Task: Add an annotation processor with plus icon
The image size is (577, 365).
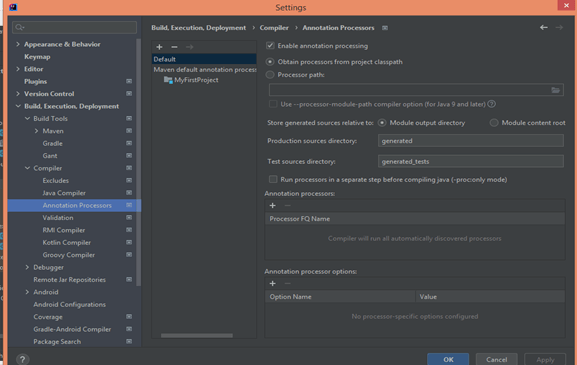Action: [x=273, y=206]
